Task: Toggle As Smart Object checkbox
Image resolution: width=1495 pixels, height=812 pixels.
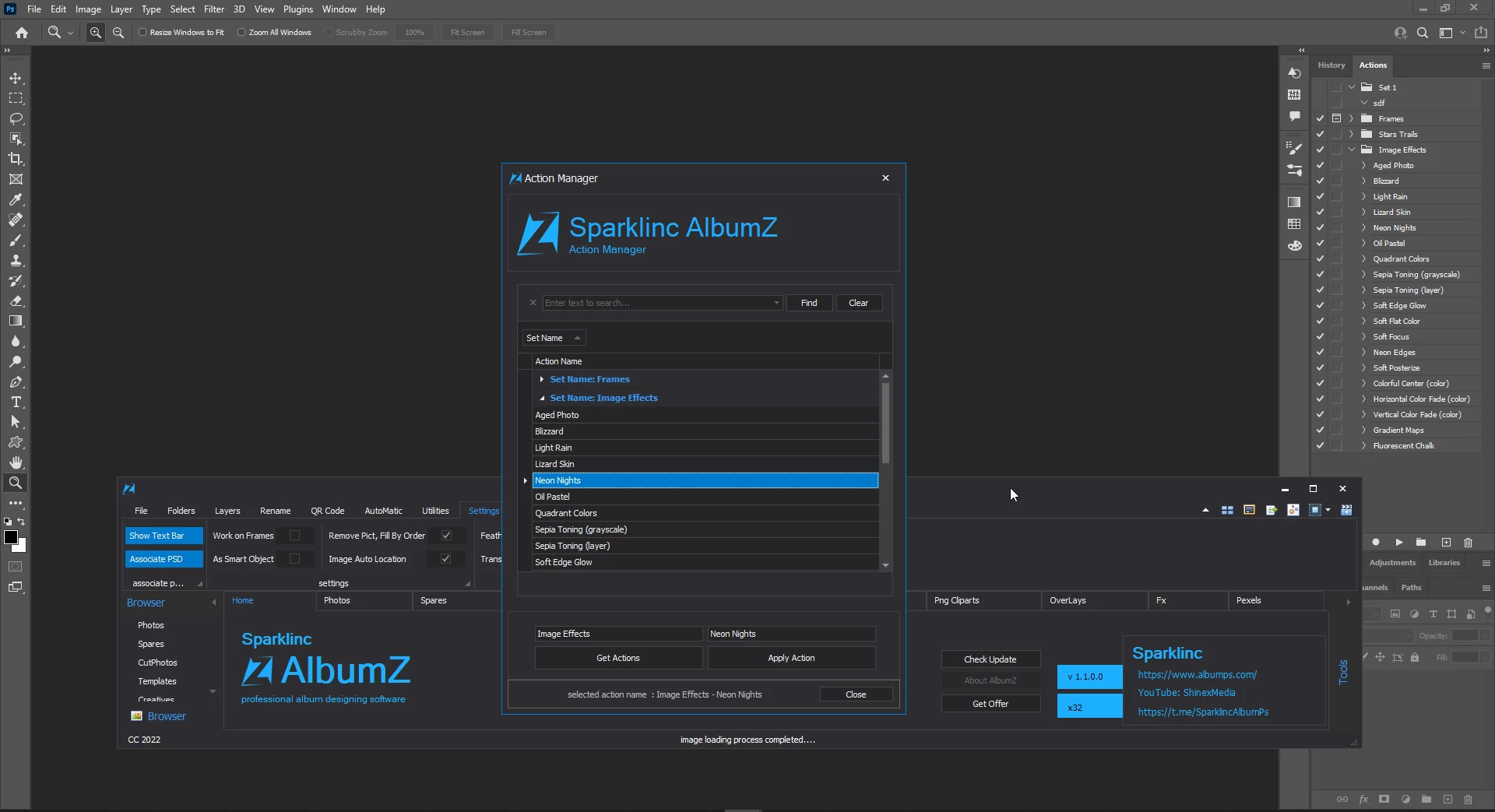Action: point(294,559)
